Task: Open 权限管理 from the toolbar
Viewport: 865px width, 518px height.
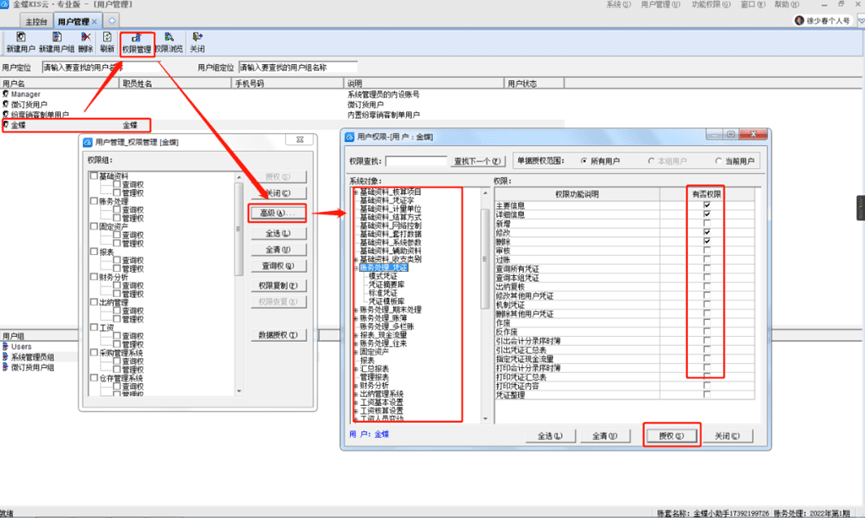Action: tap(136, 42)
